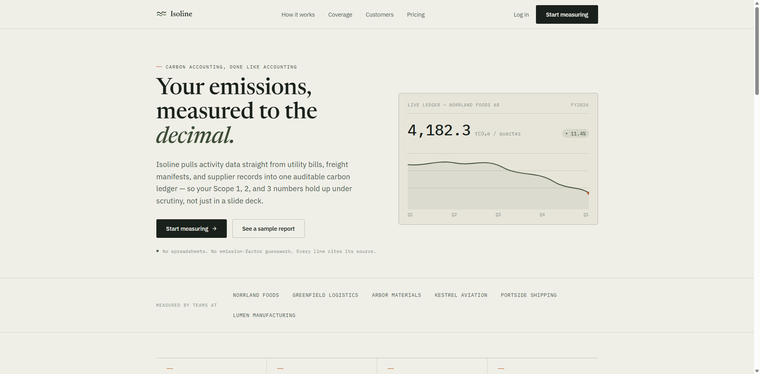The height and width of the screenshot is (374, 760).
Task: Click the 4,182.3 emissions value
Action: (439, 130)
